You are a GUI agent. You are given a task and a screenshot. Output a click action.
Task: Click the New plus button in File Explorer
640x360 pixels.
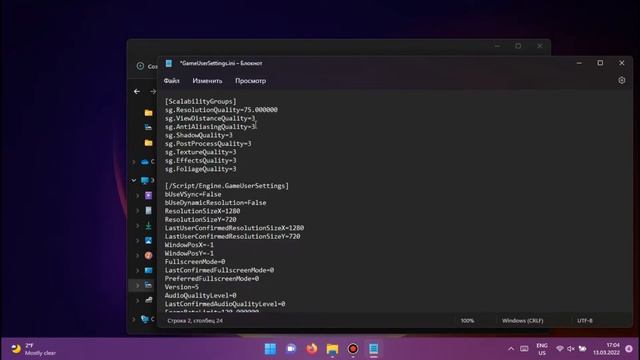(x=140, y=66)
